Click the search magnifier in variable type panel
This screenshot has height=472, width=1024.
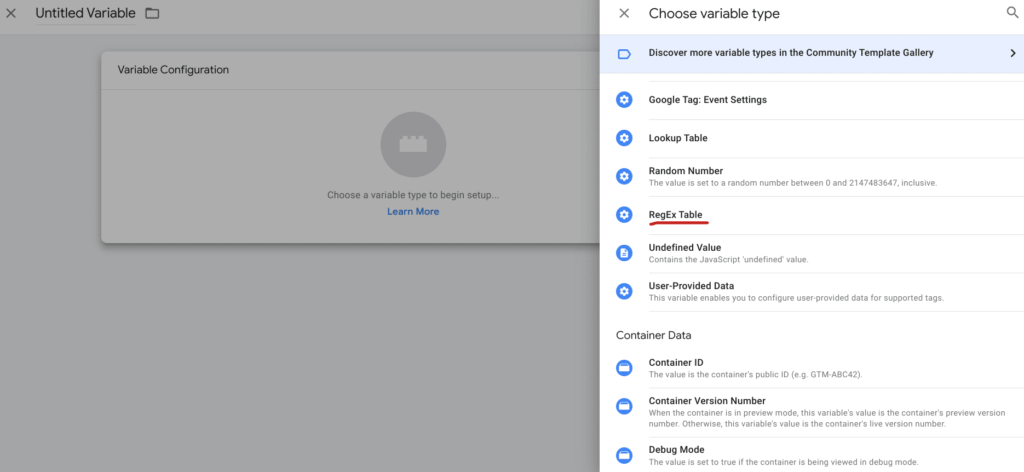[1011, 13]
